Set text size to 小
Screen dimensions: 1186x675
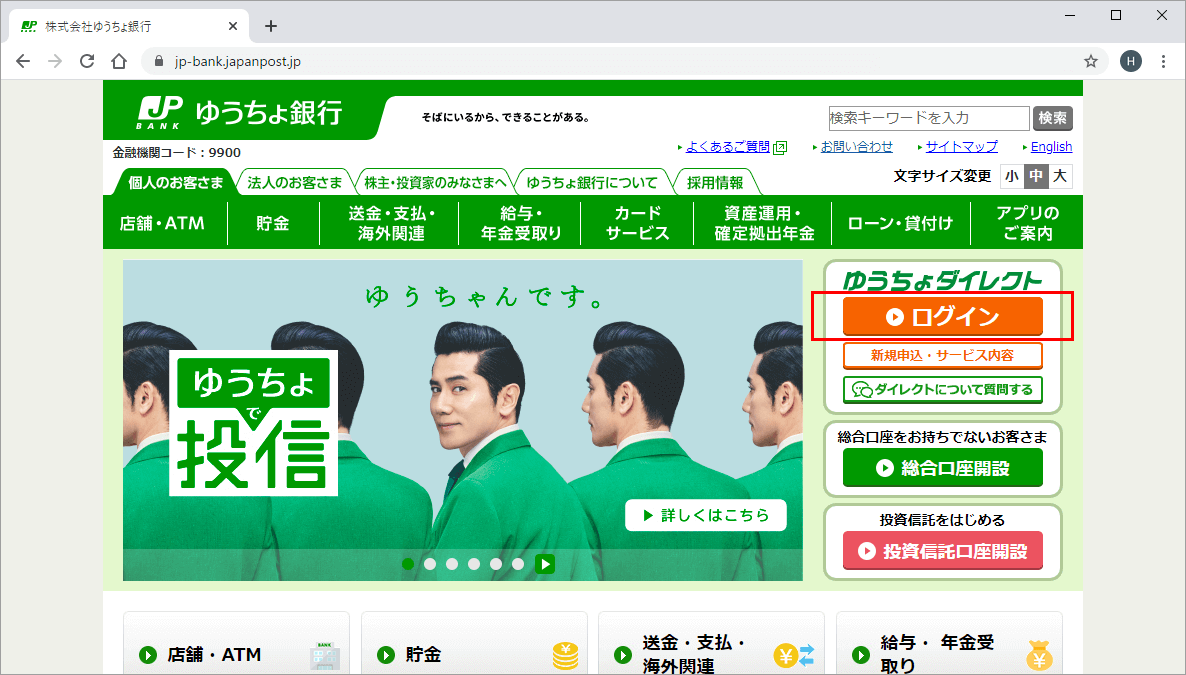1012,176
